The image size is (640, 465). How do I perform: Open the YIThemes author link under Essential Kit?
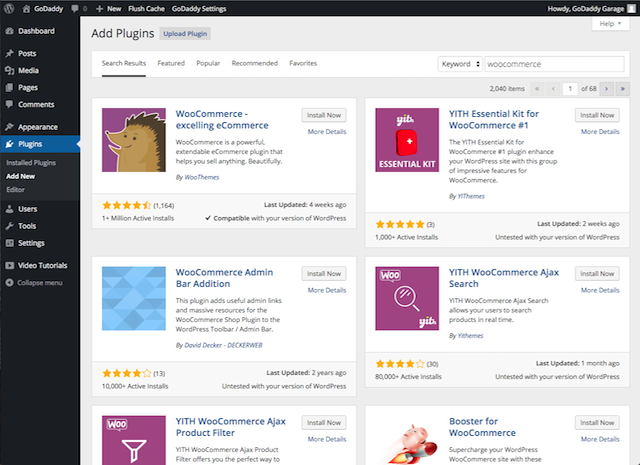471,196
